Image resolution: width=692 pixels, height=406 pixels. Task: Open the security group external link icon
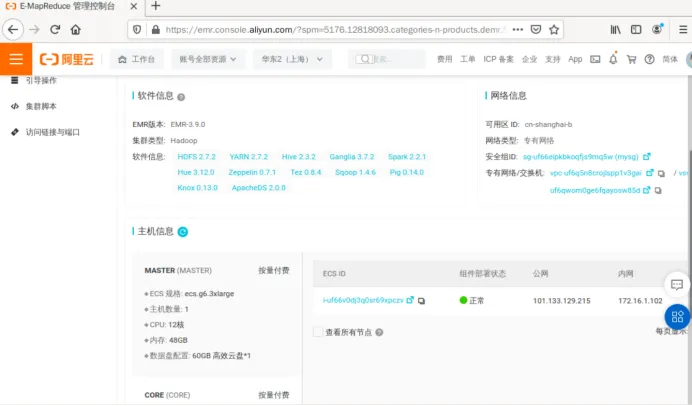click(647, 157)
